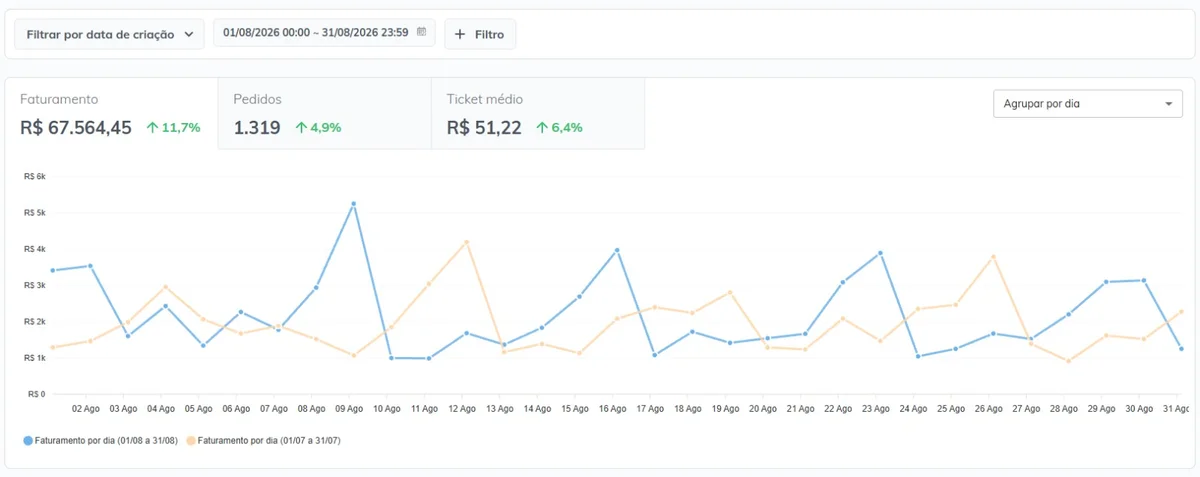Click the blue data point at 23 Ago

[880, 253]
